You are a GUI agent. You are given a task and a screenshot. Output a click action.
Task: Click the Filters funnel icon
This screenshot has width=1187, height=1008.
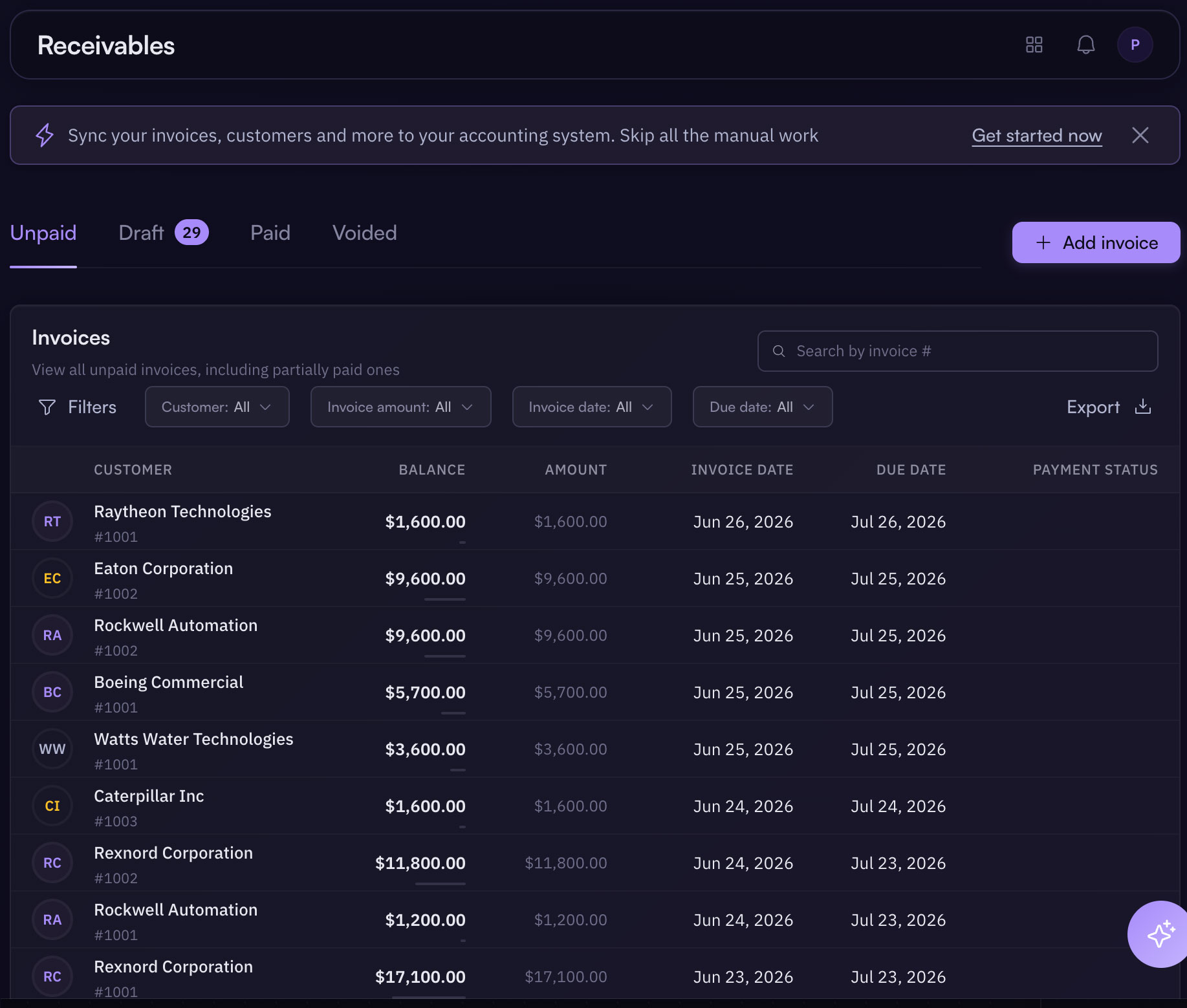click(x=47, y=407)
